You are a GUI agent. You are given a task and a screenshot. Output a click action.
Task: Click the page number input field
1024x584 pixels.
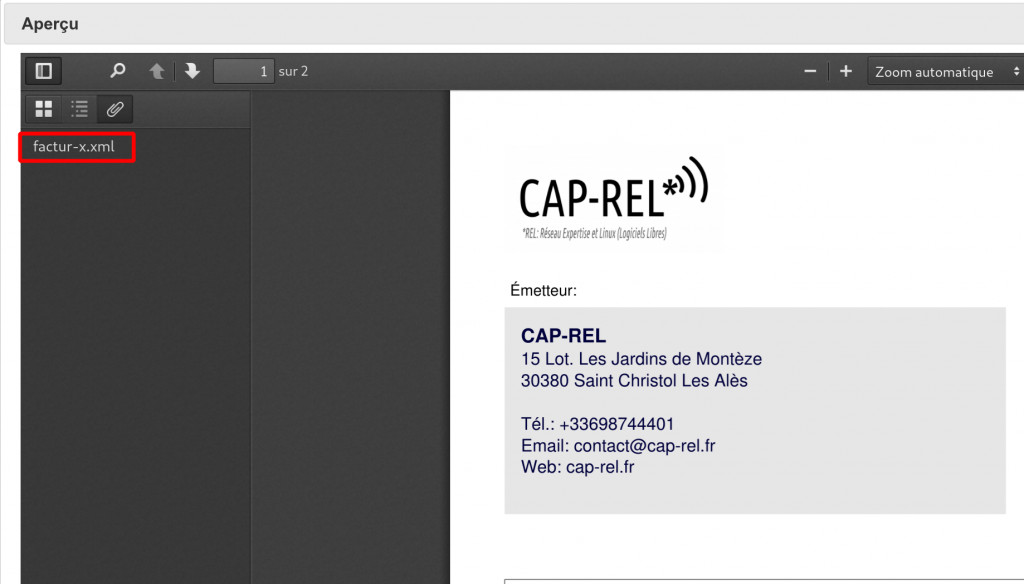[244, 71]
